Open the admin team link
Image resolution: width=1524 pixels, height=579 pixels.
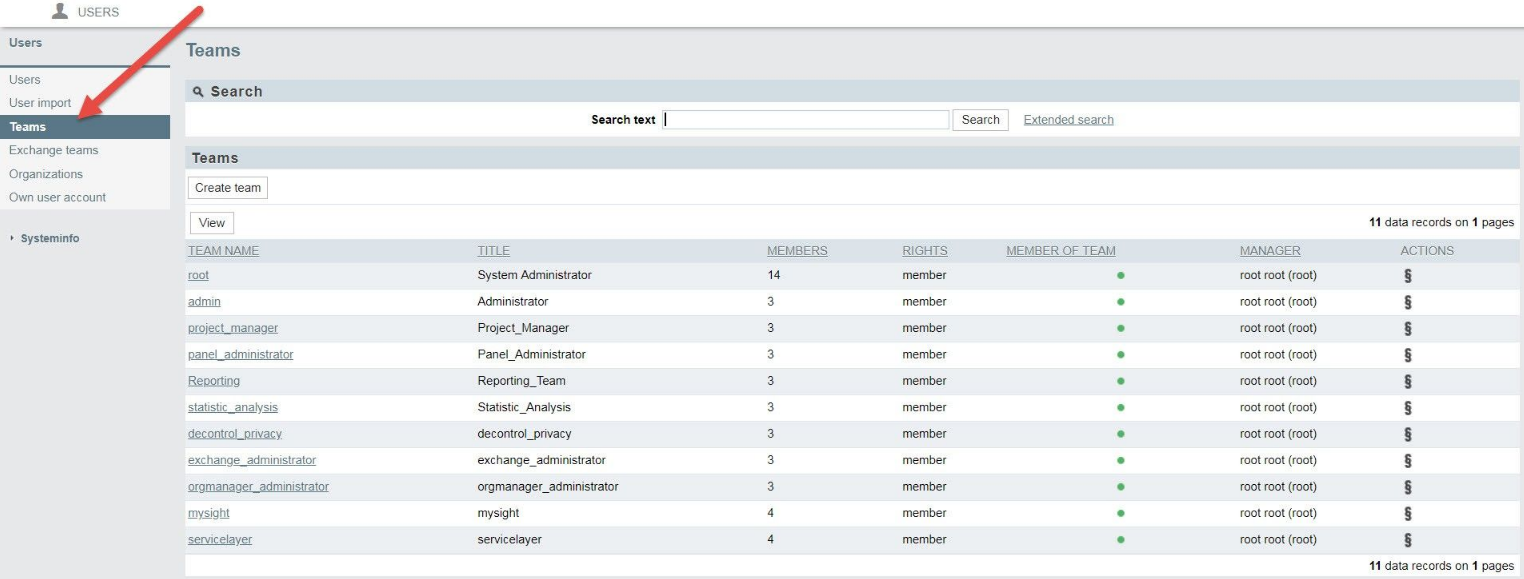click(x=204, y=302)
